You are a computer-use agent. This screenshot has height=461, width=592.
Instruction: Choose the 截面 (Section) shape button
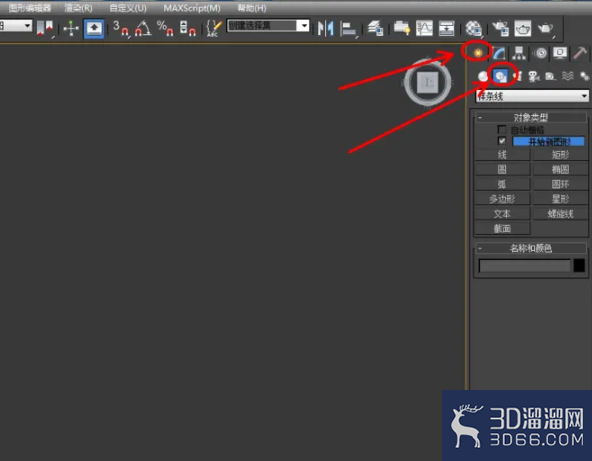coord(502,228)
